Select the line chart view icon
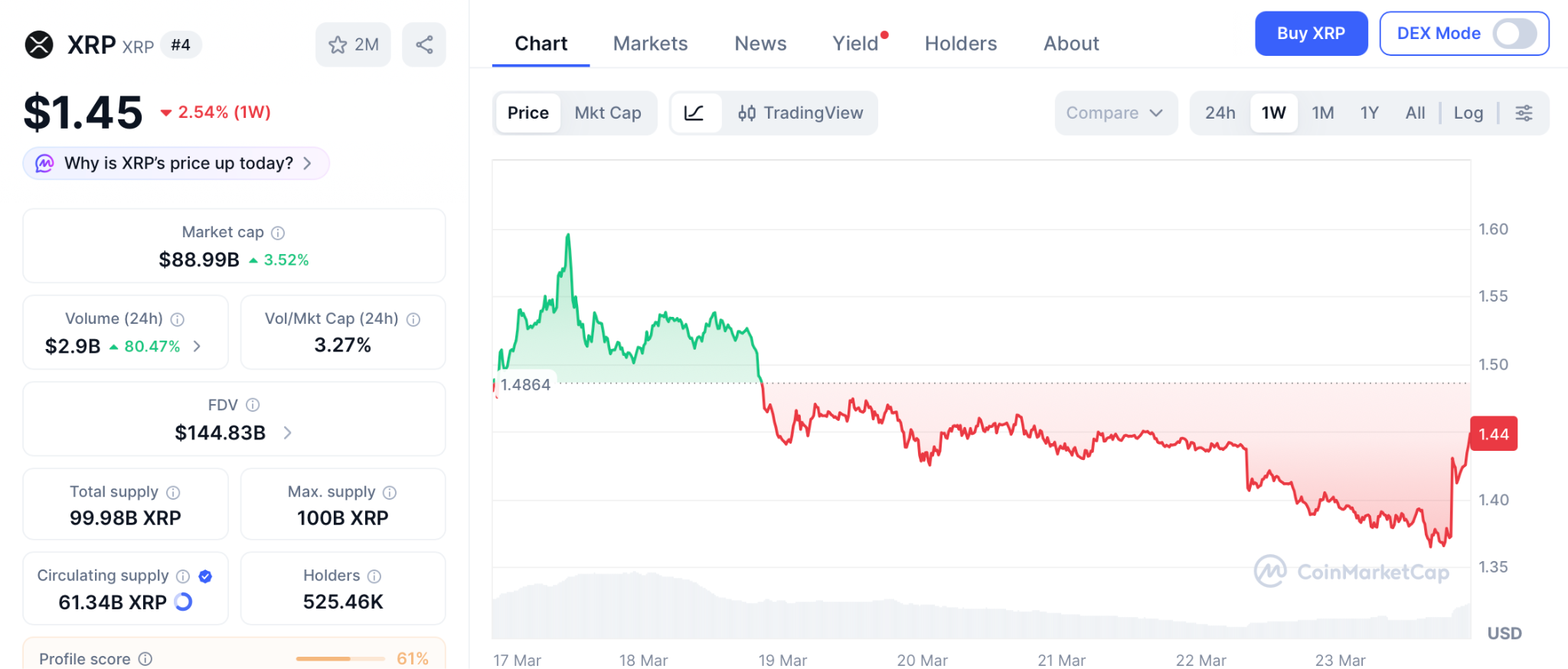 (694, 113)
